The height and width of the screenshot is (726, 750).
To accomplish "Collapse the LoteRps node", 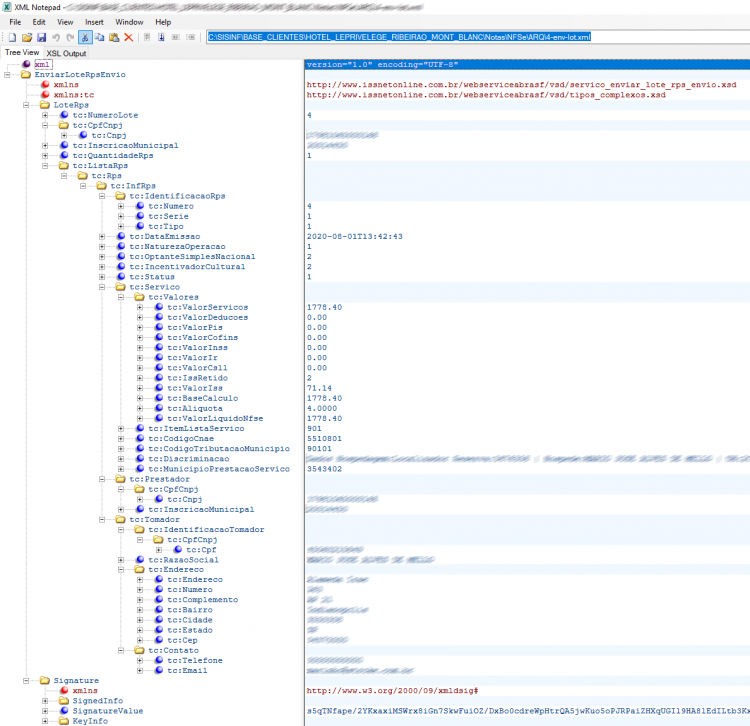I will click(x=26, y=105).
